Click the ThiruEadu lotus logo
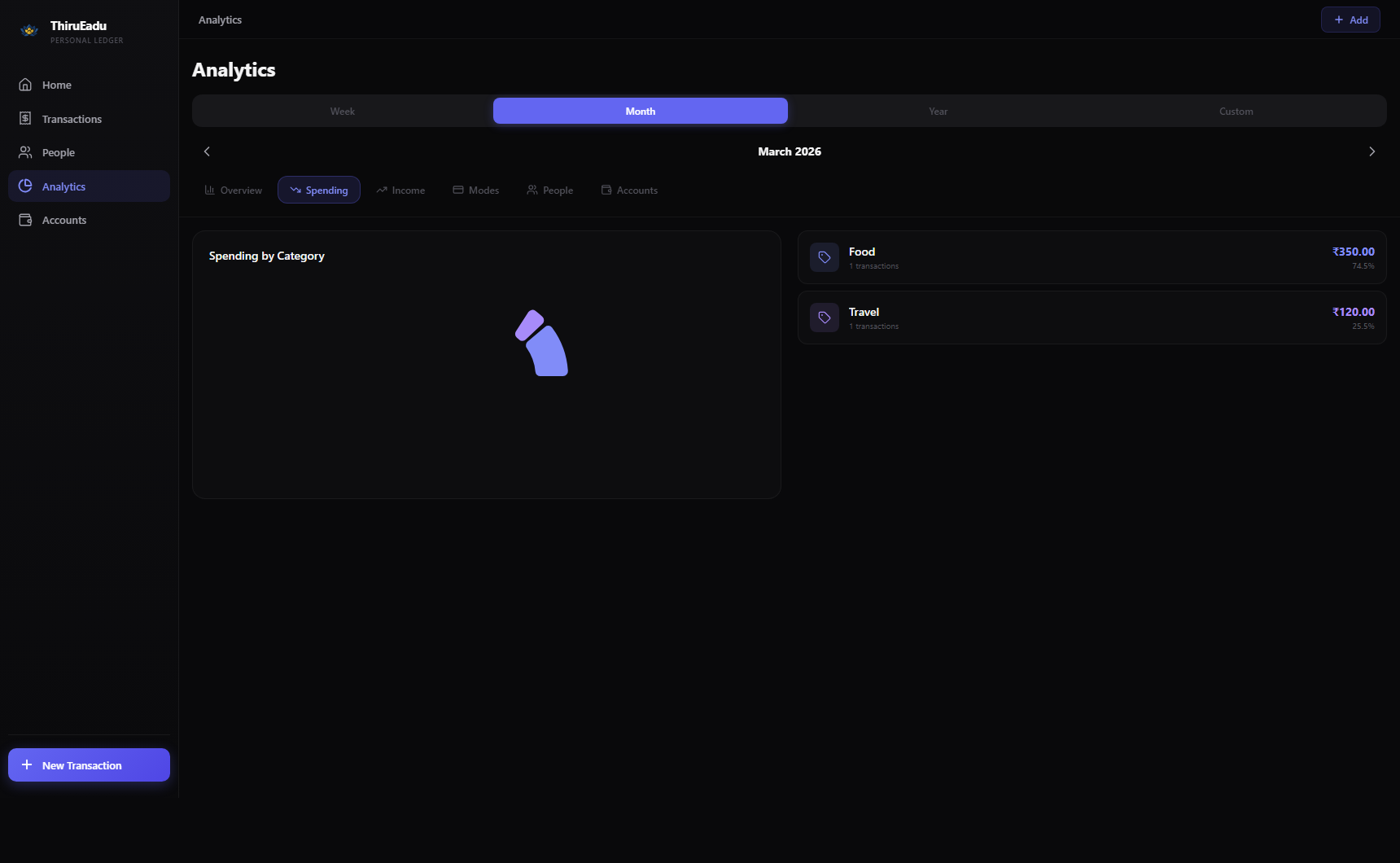 (x=29, y=30)
